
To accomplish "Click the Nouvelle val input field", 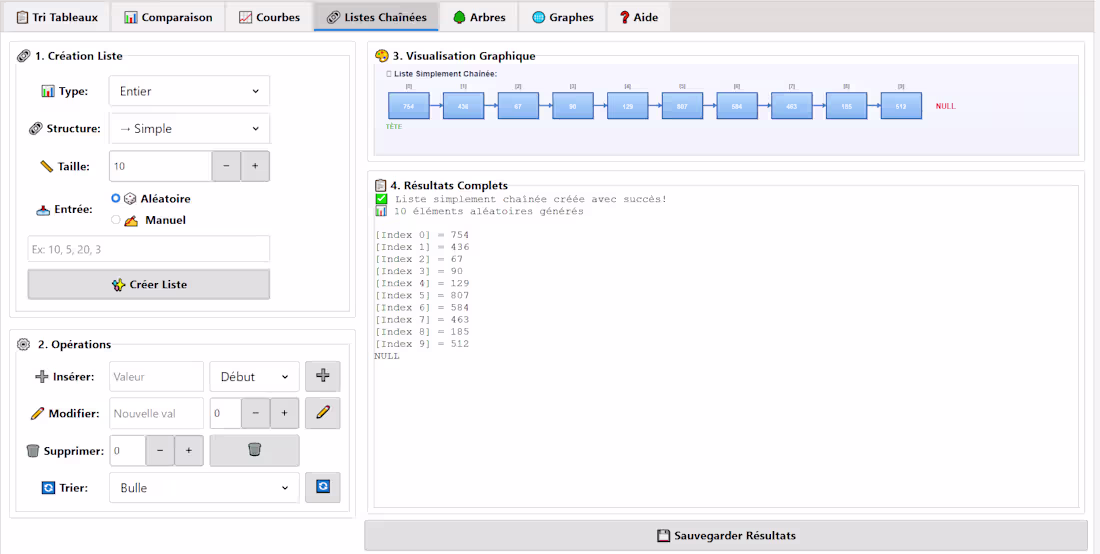I will click(156, 414).
